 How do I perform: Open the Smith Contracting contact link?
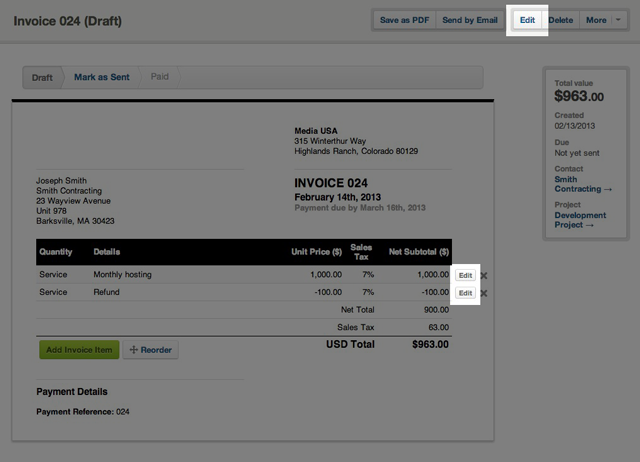point(583,184)
